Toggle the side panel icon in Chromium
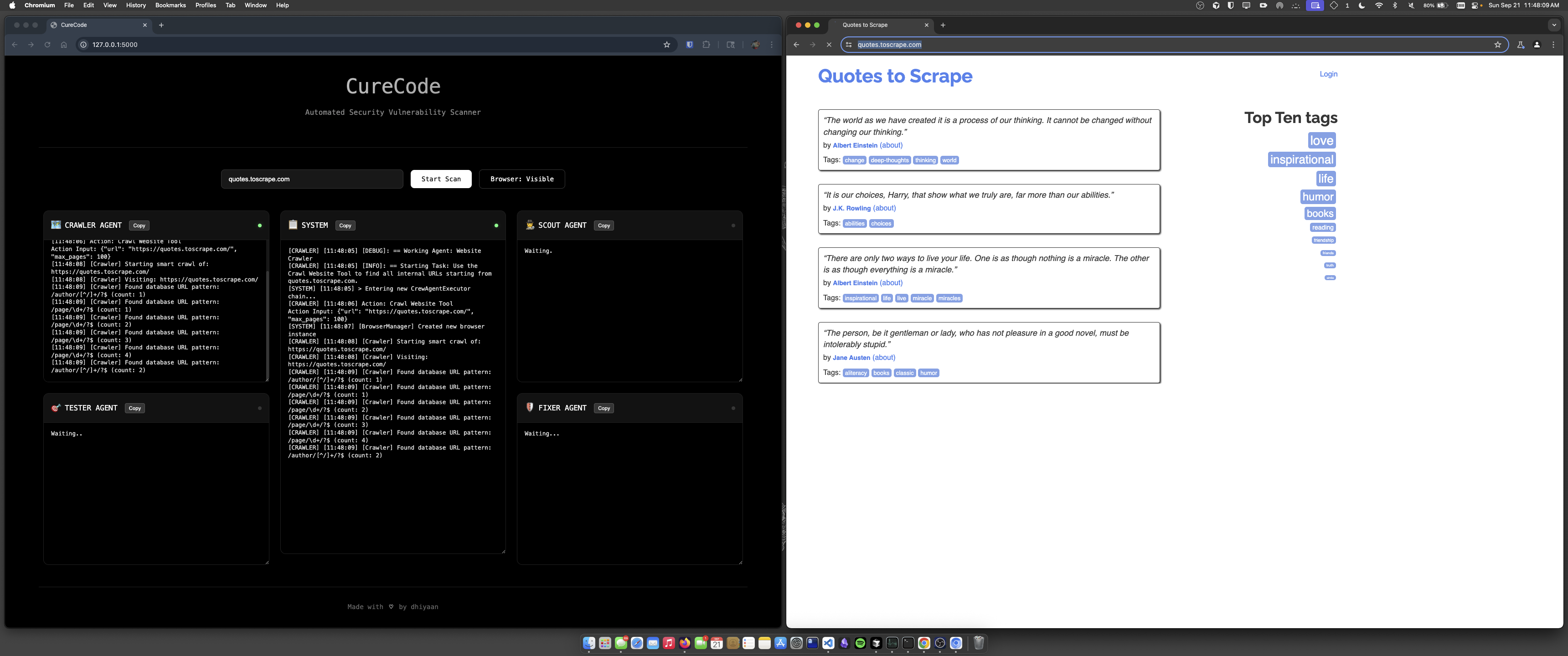The height and width of the screenshot is (656, 1568). click(x=730, y=45)
